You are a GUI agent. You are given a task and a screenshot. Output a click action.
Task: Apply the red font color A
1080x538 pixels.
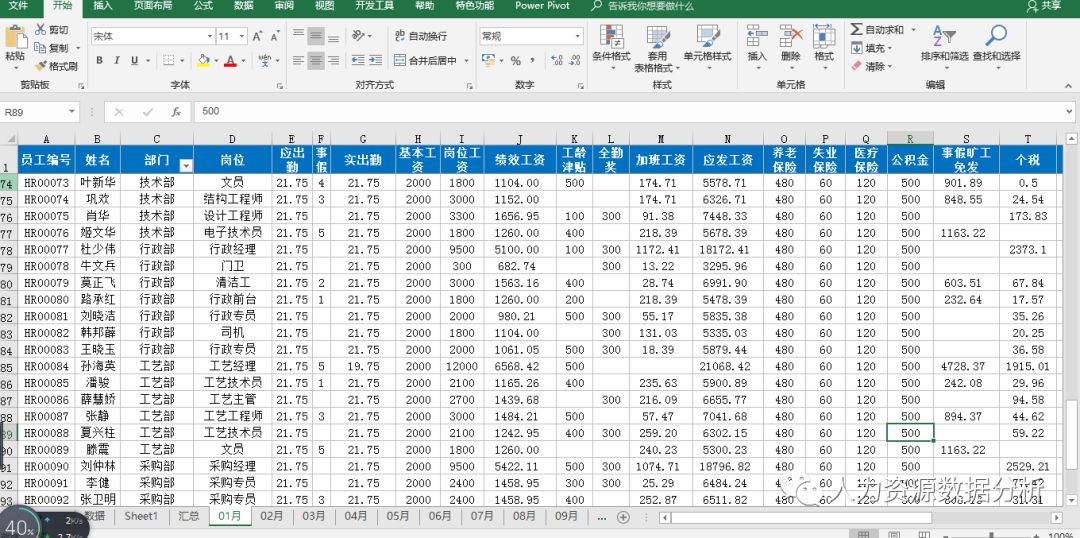[x=230, y=61]
